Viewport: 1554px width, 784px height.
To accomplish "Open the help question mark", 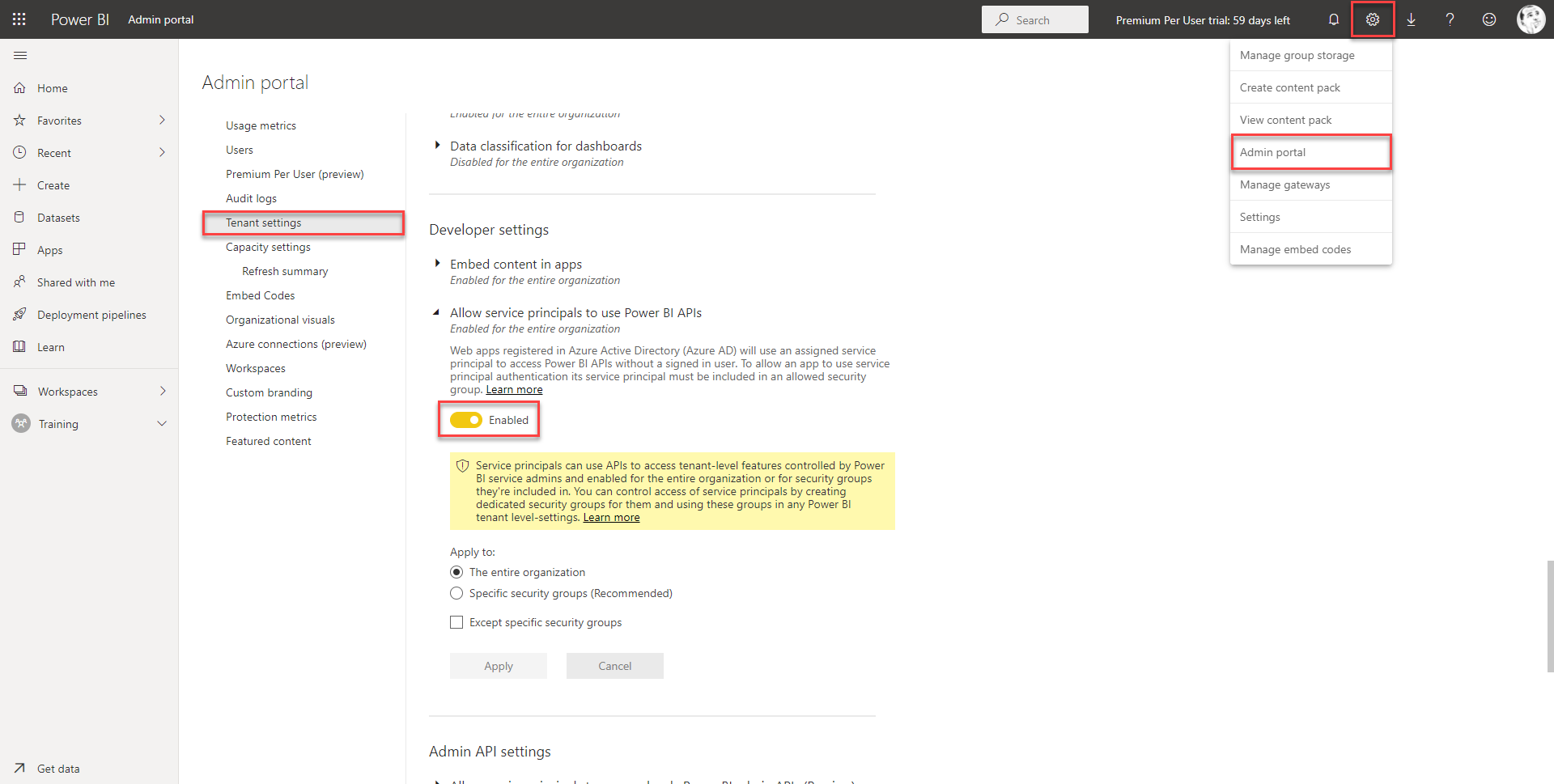I will coord(1450,19).
